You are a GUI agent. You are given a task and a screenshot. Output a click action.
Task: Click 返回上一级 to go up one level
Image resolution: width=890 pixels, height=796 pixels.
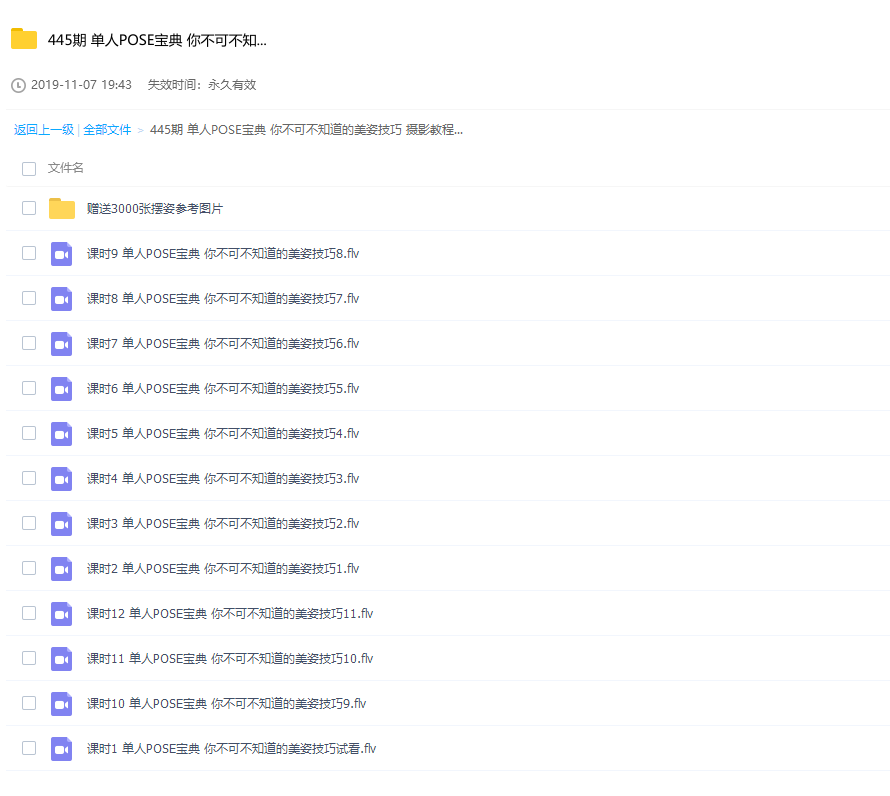click(44, 130)
